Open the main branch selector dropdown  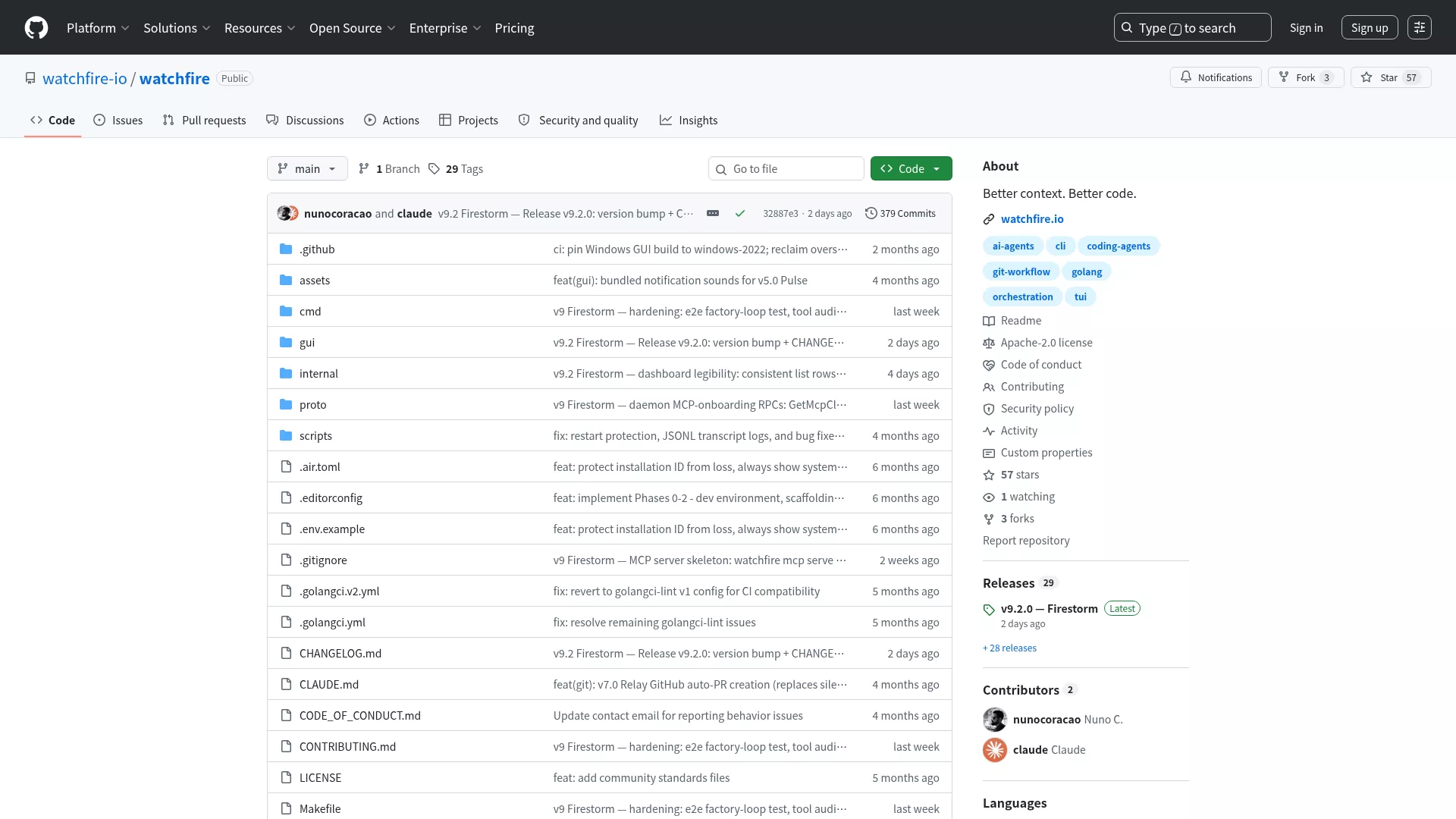(x=307, y=169)
